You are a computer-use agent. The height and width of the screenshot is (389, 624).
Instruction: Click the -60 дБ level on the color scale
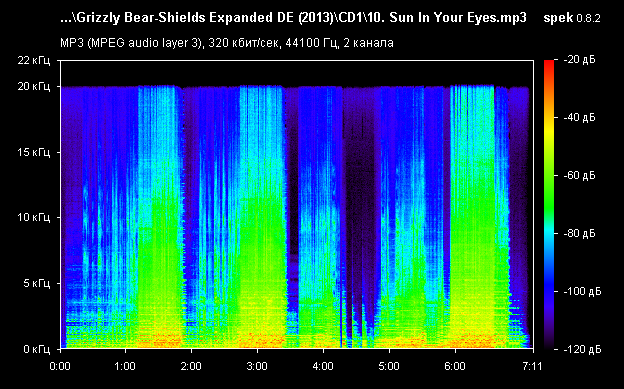(x=579, y=175)
